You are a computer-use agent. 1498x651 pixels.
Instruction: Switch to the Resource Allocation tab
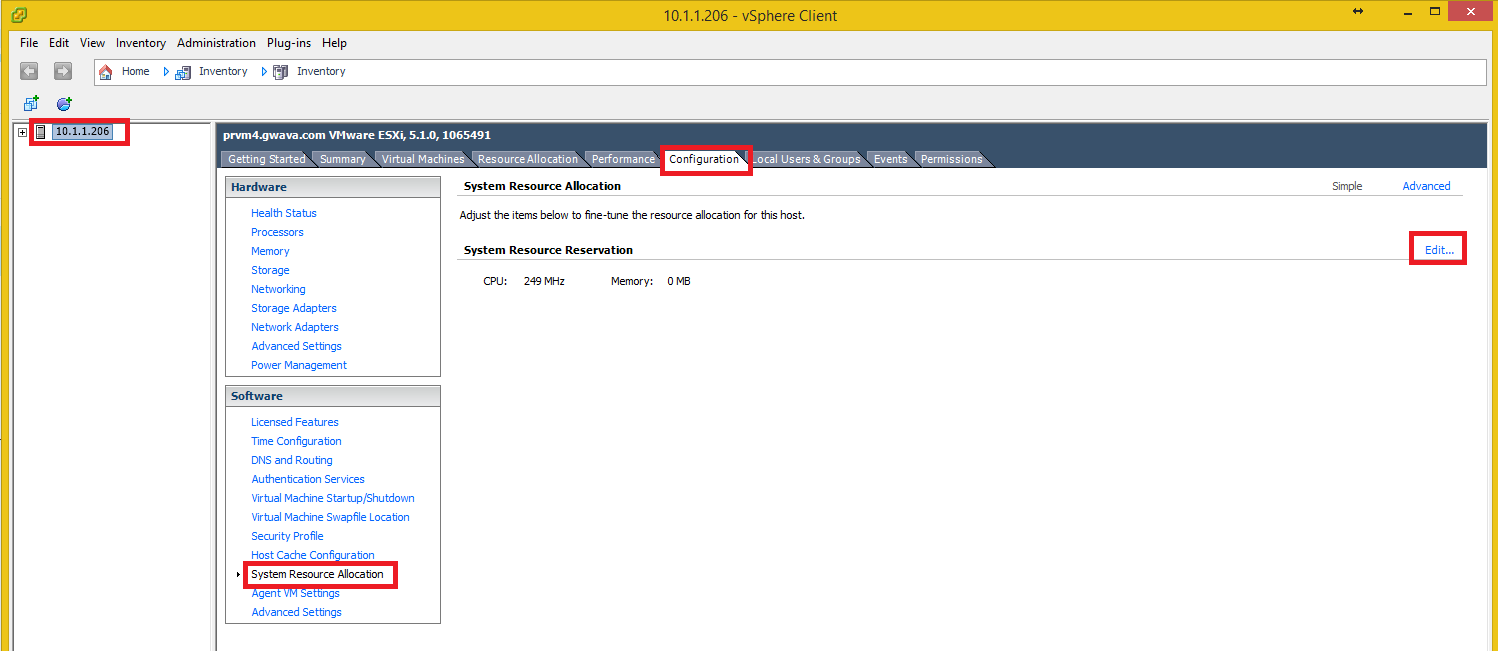pos(527,159)
